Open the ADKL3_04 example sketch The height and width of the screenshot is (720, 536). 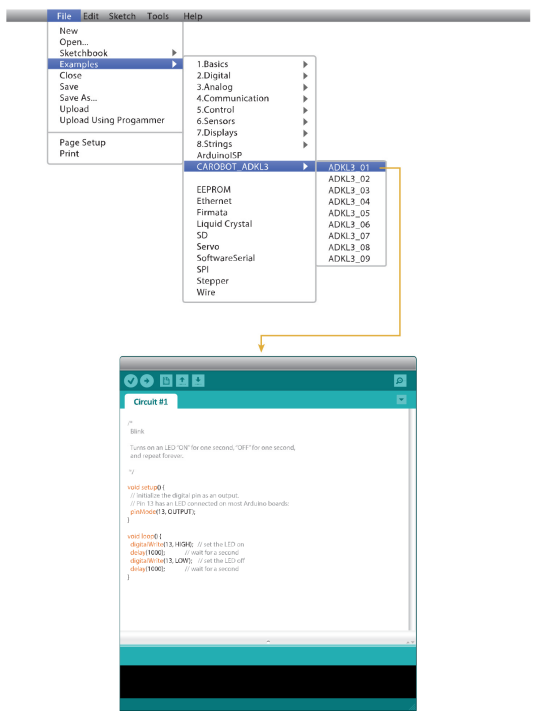click(x=351, y=202)
